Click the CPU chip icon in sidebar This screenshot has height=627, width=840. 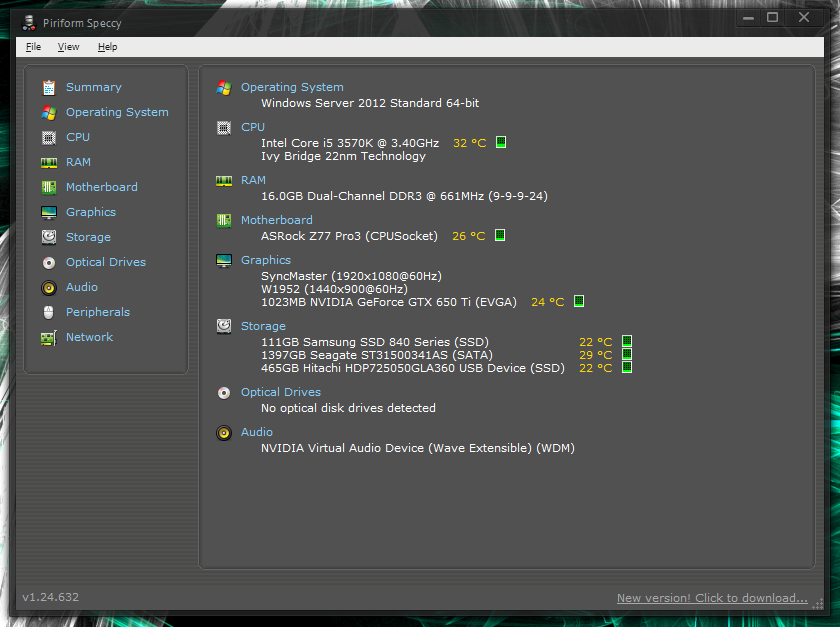point(49,138)
